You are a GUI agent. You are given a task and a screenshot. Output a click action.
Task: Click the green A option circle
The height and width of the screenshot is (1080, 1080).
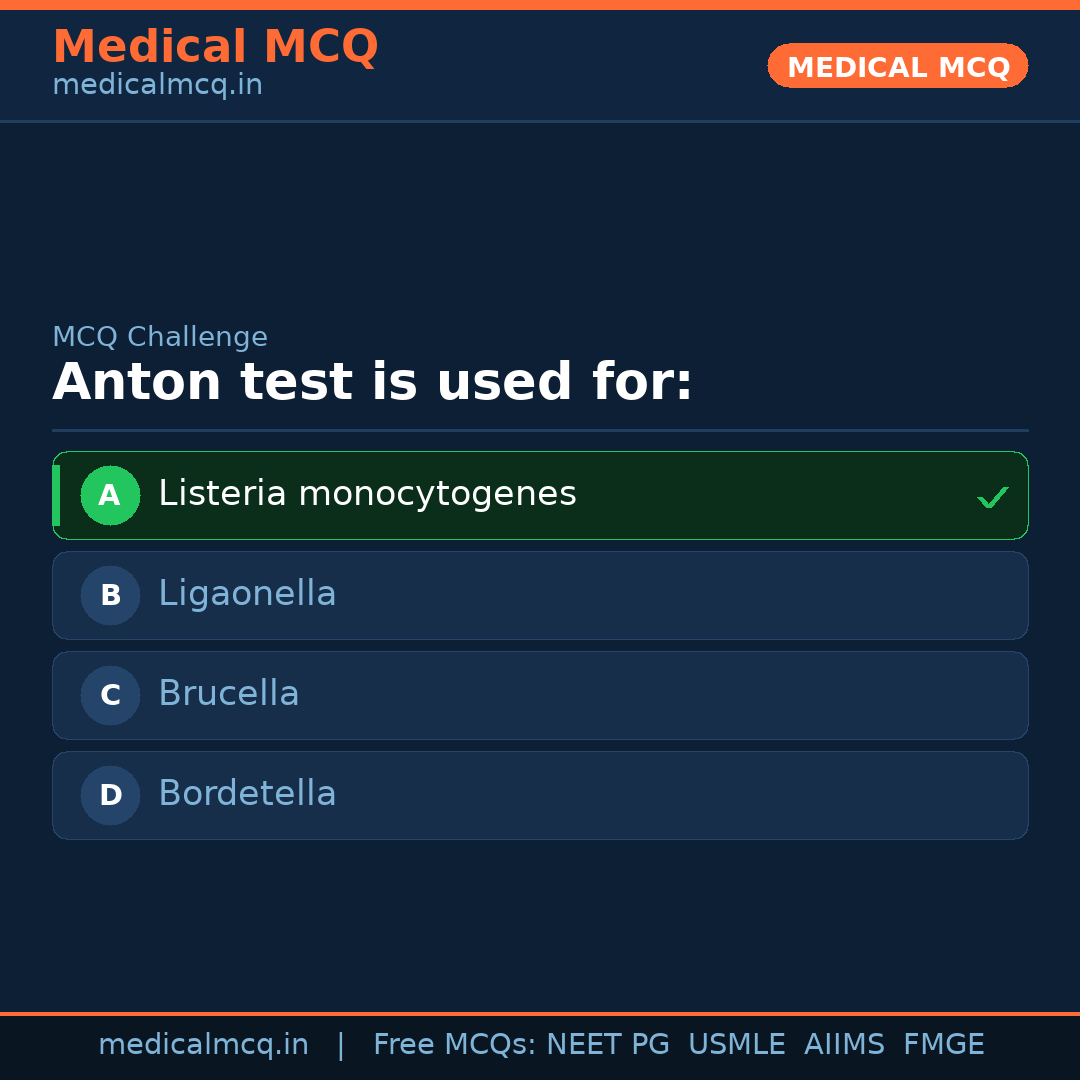110,495
